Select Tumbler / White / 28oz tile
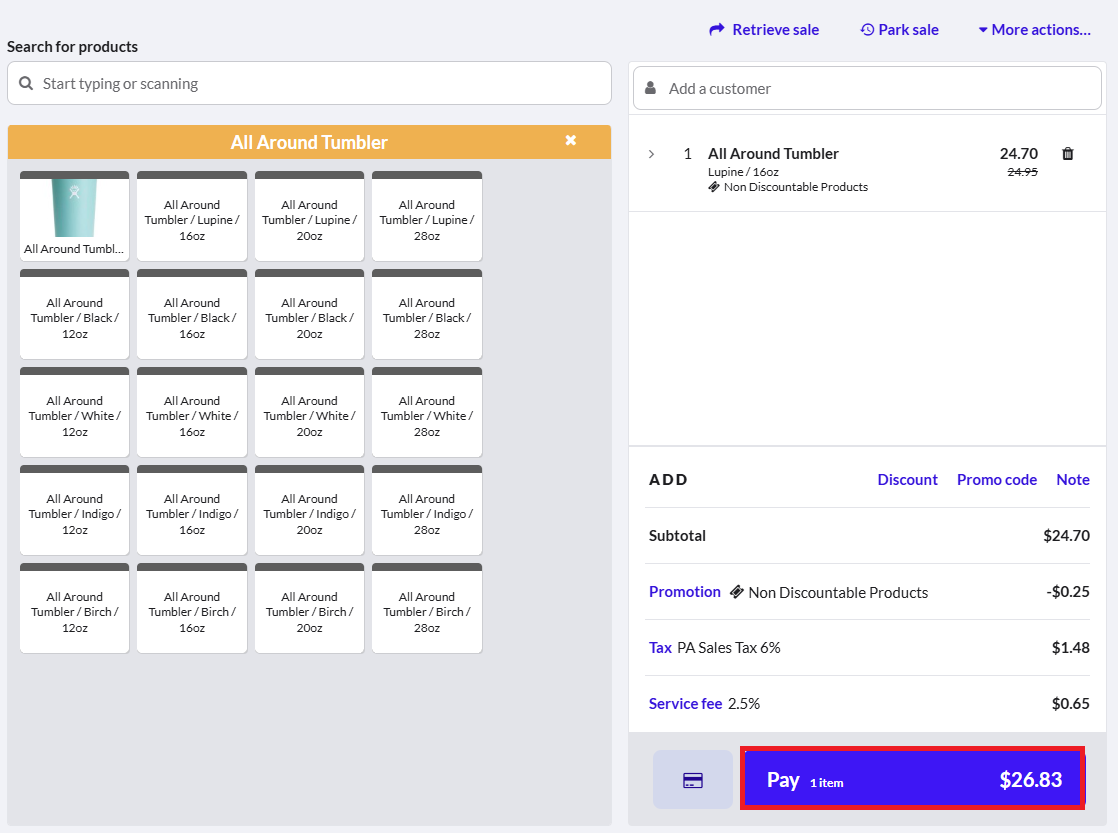The height and width of the screenshot is (833, 1118). [426, 412]
